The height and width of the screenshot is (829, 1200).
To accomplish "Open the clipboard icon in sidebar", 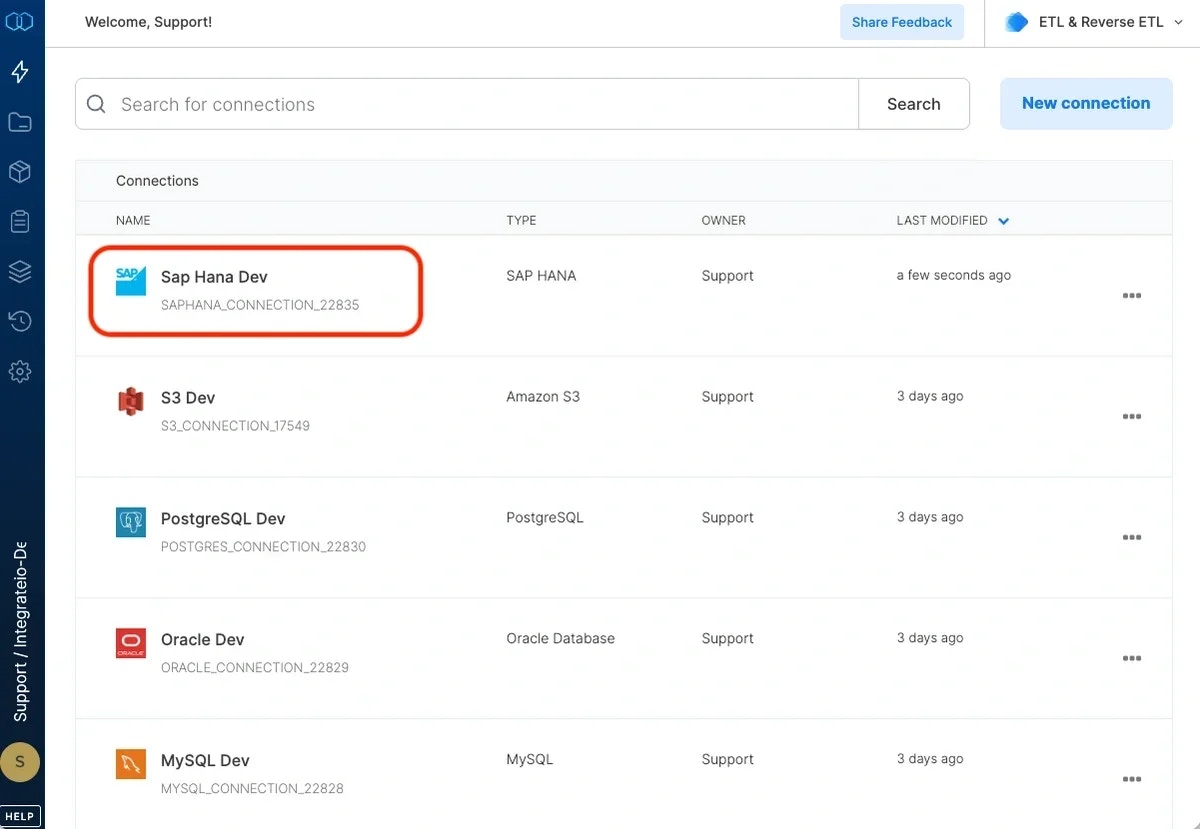I will click(21, 221).
